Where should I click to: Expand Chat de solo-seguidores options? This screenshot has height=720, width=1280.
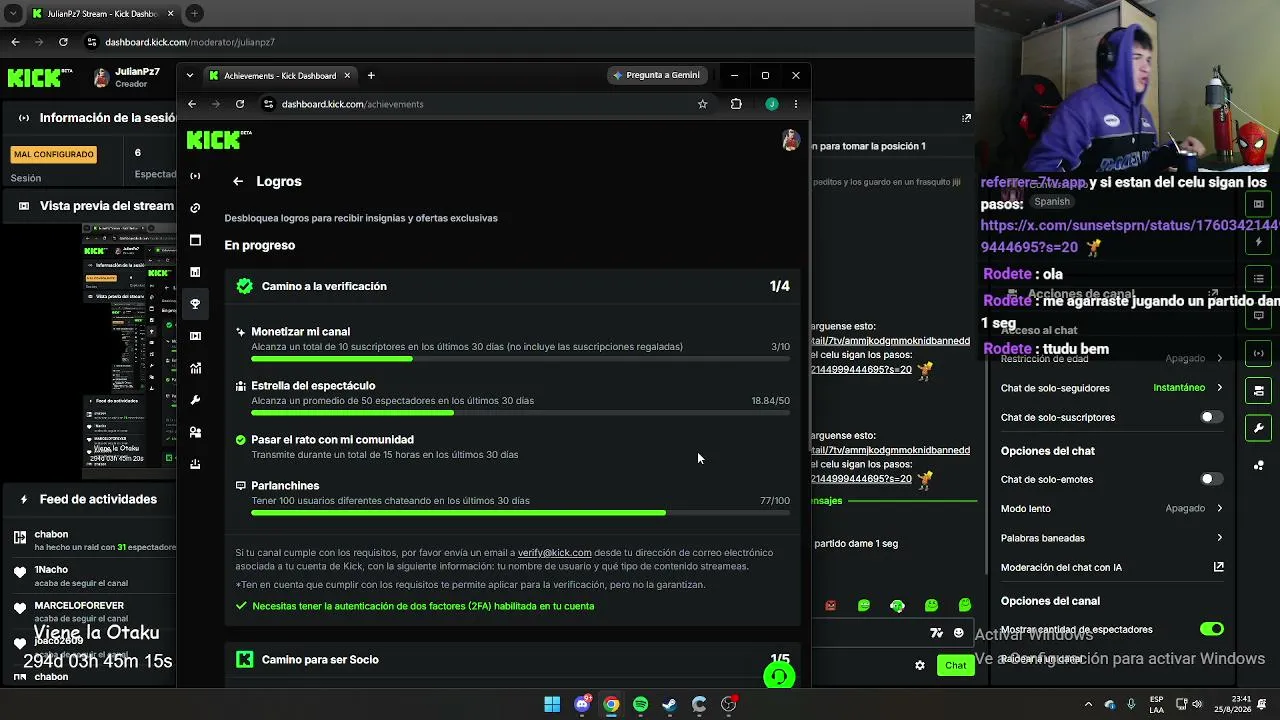(x=1219, y=388)
